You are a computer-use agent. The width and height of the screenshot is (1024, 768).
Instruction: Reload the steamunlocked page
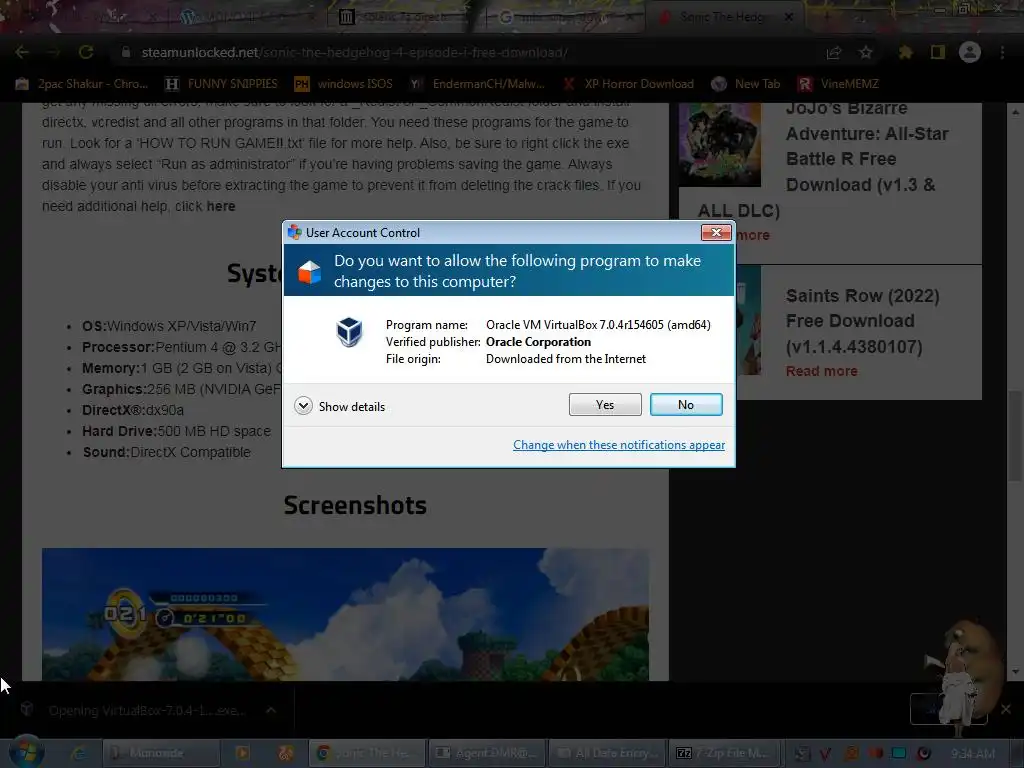[x=86, y=52]
